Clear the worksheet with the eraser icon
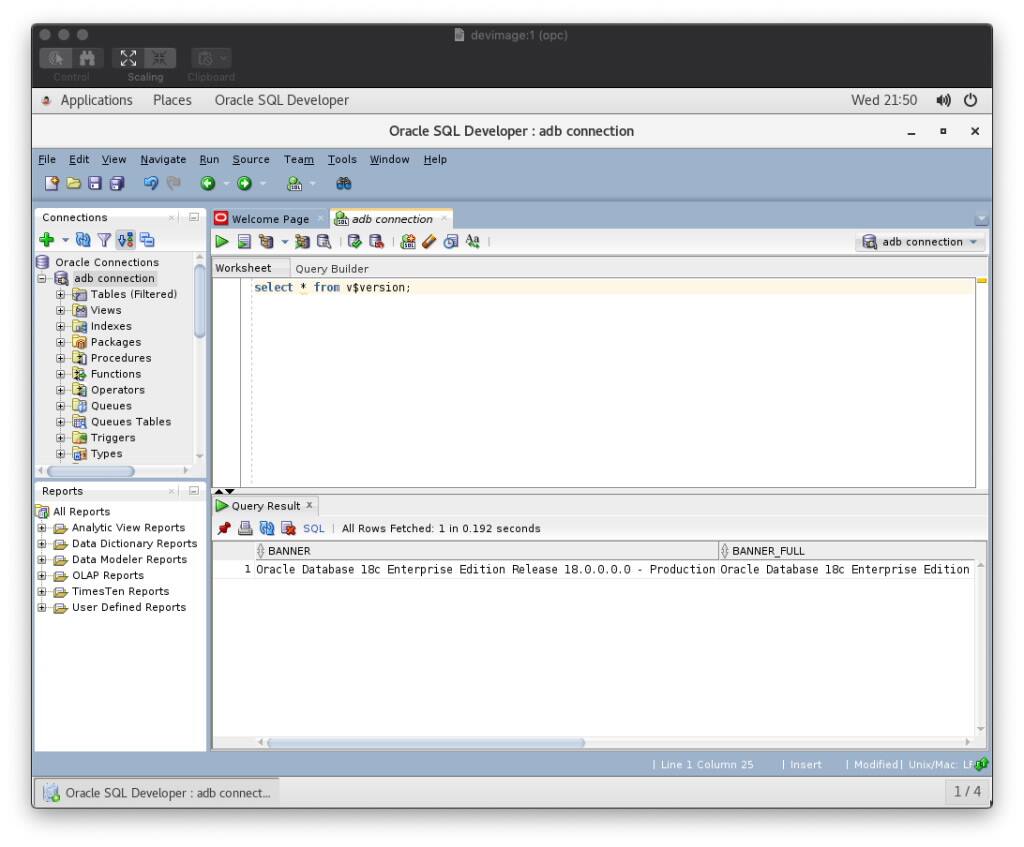The width and height of the screenshot is (1024, 847). tap(430, 242)
